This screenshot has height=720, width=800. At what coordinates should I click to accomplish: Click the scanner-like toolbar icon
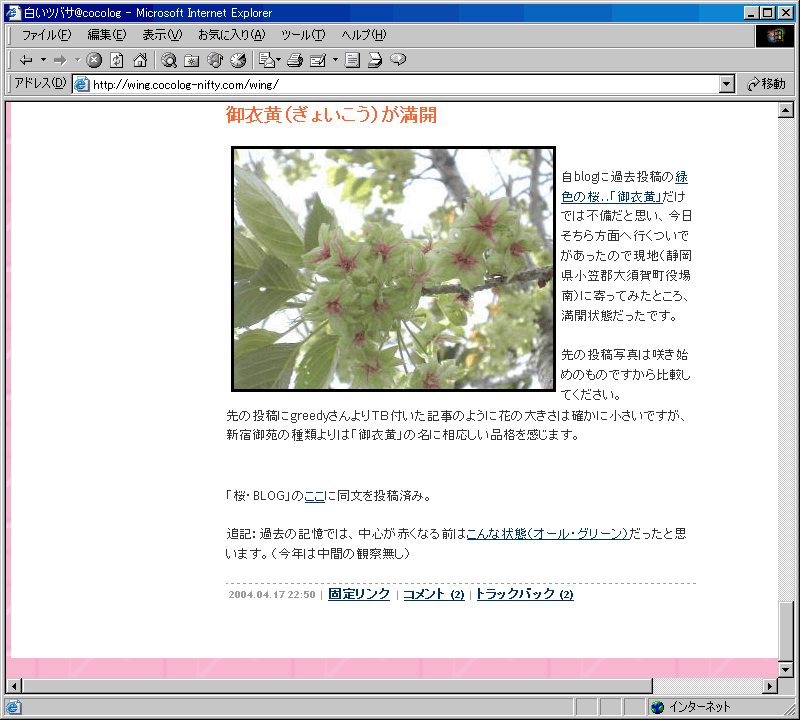[375, 60]
